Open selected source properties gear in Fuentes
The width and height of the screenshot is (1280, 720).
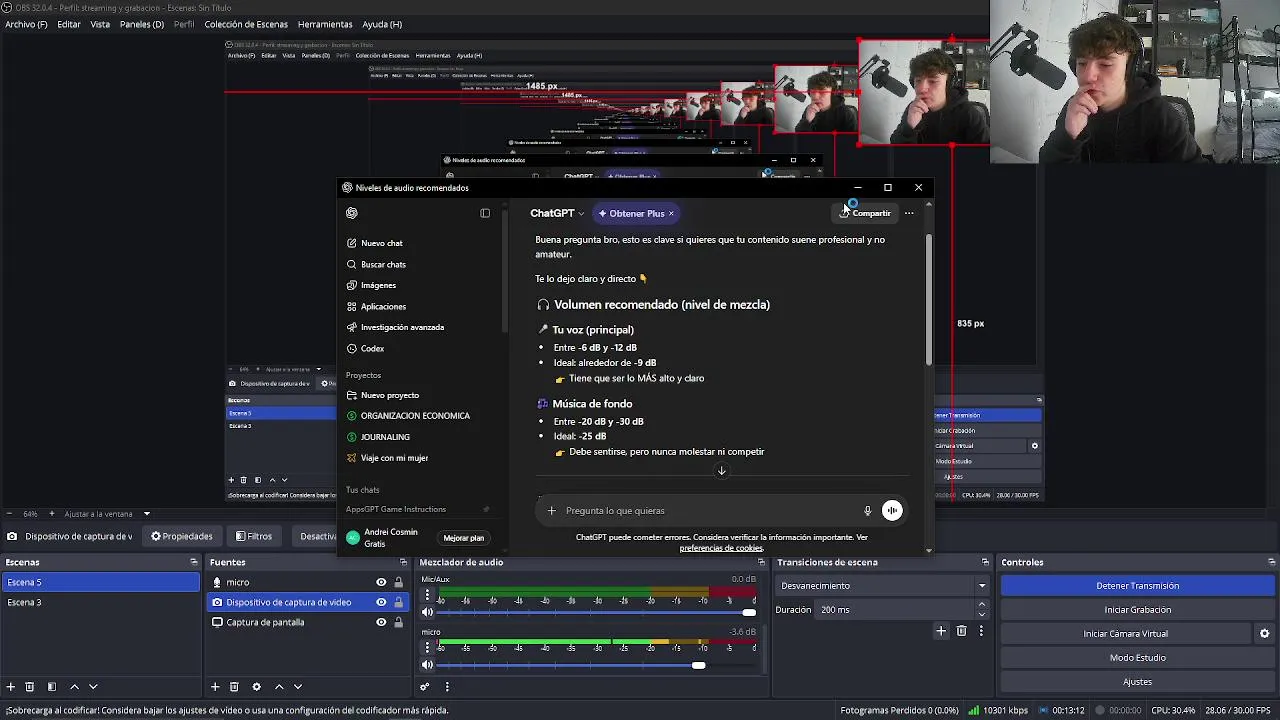[256, 687]
